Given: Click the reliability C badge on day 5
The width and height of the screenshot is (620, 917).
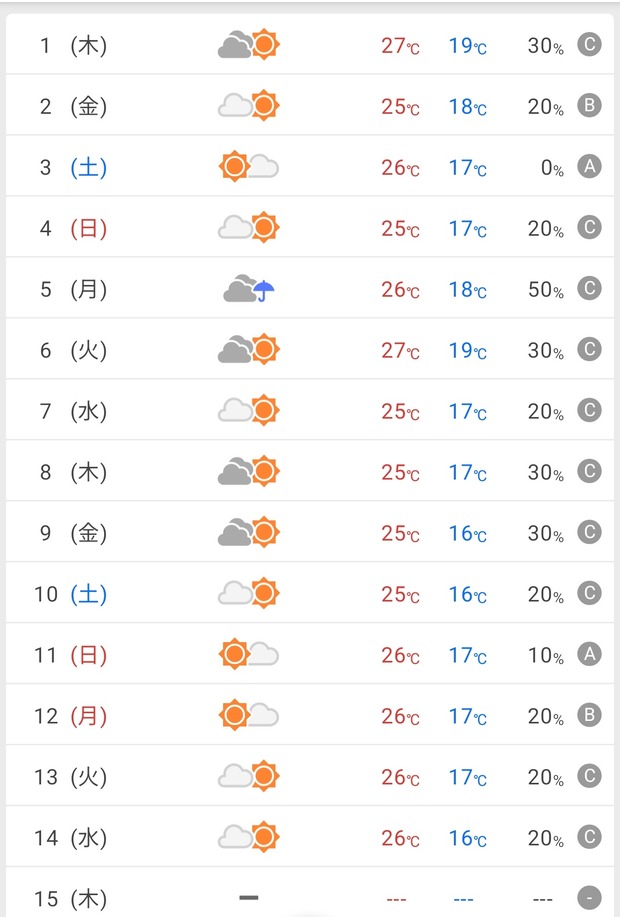Looking at the screenshot, I should click(x=589, y=288).
